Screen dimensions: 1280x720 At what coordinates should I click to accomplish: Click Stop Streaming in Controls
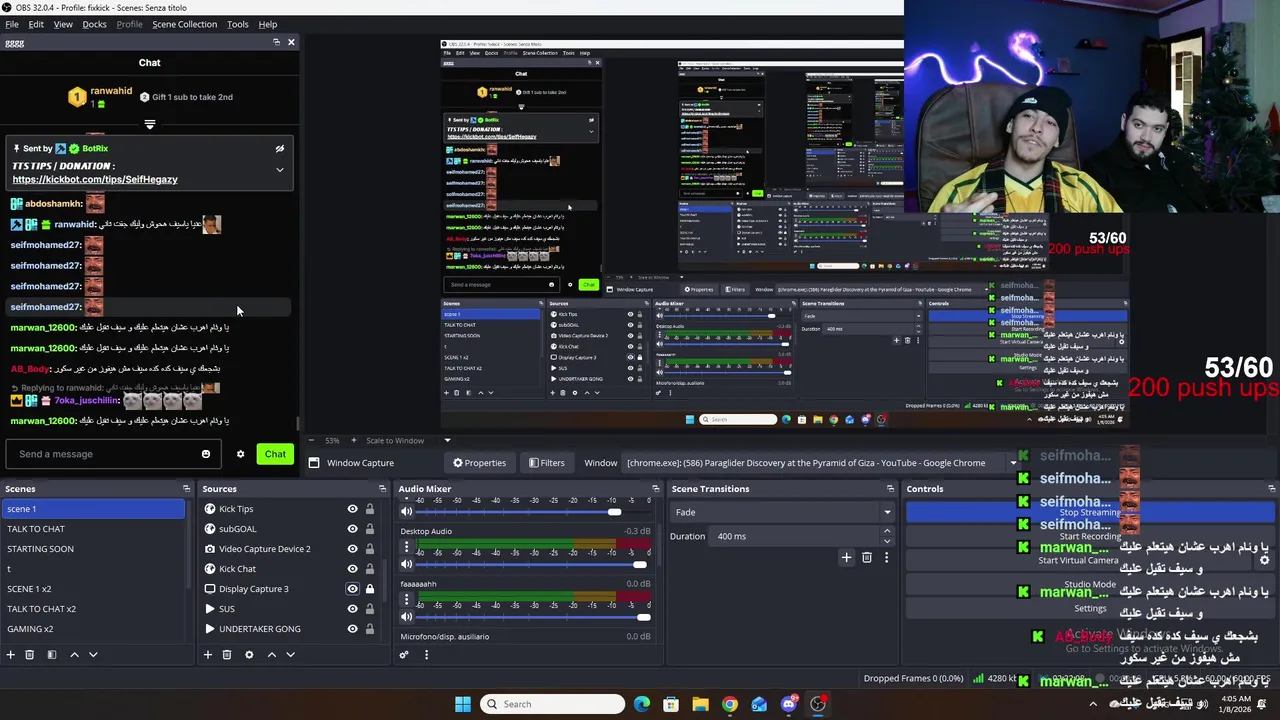click(1090, 512)
